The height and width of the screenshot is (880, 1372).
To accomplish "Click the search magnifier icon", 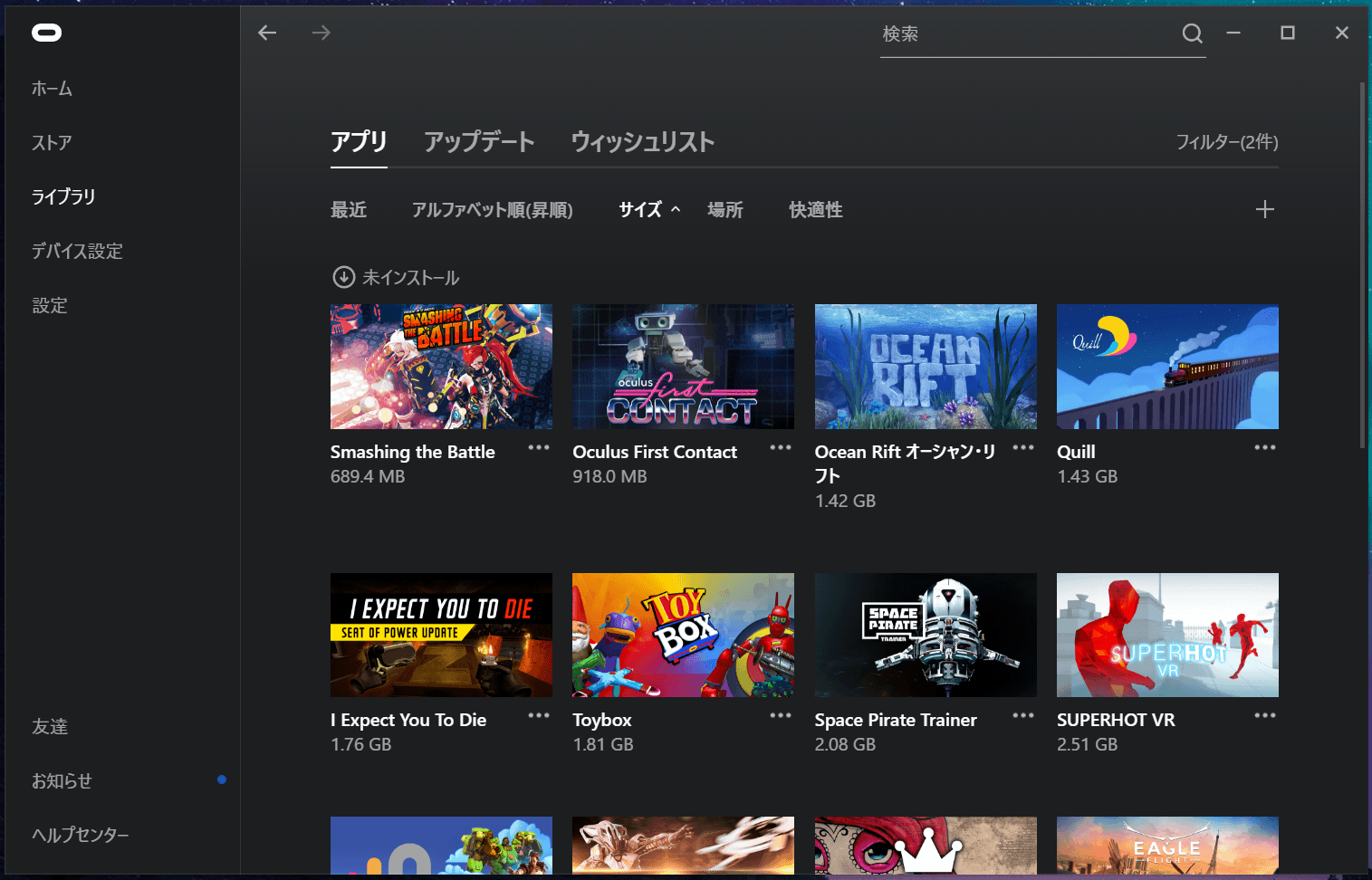I will 1193,33.
